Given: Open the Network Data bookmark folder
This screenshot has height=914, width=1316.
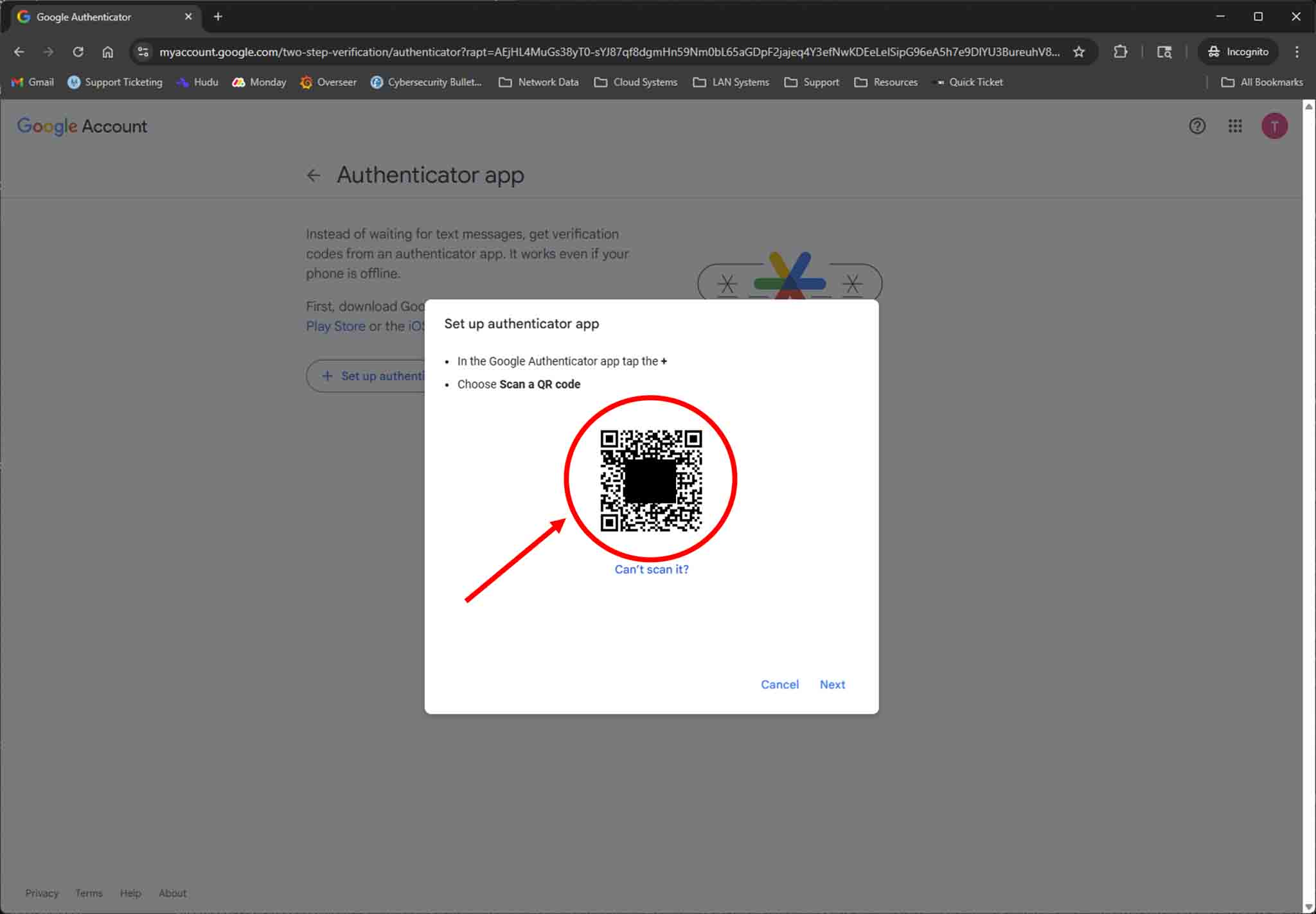Looking at the screenshot, I should coord(539,82).
